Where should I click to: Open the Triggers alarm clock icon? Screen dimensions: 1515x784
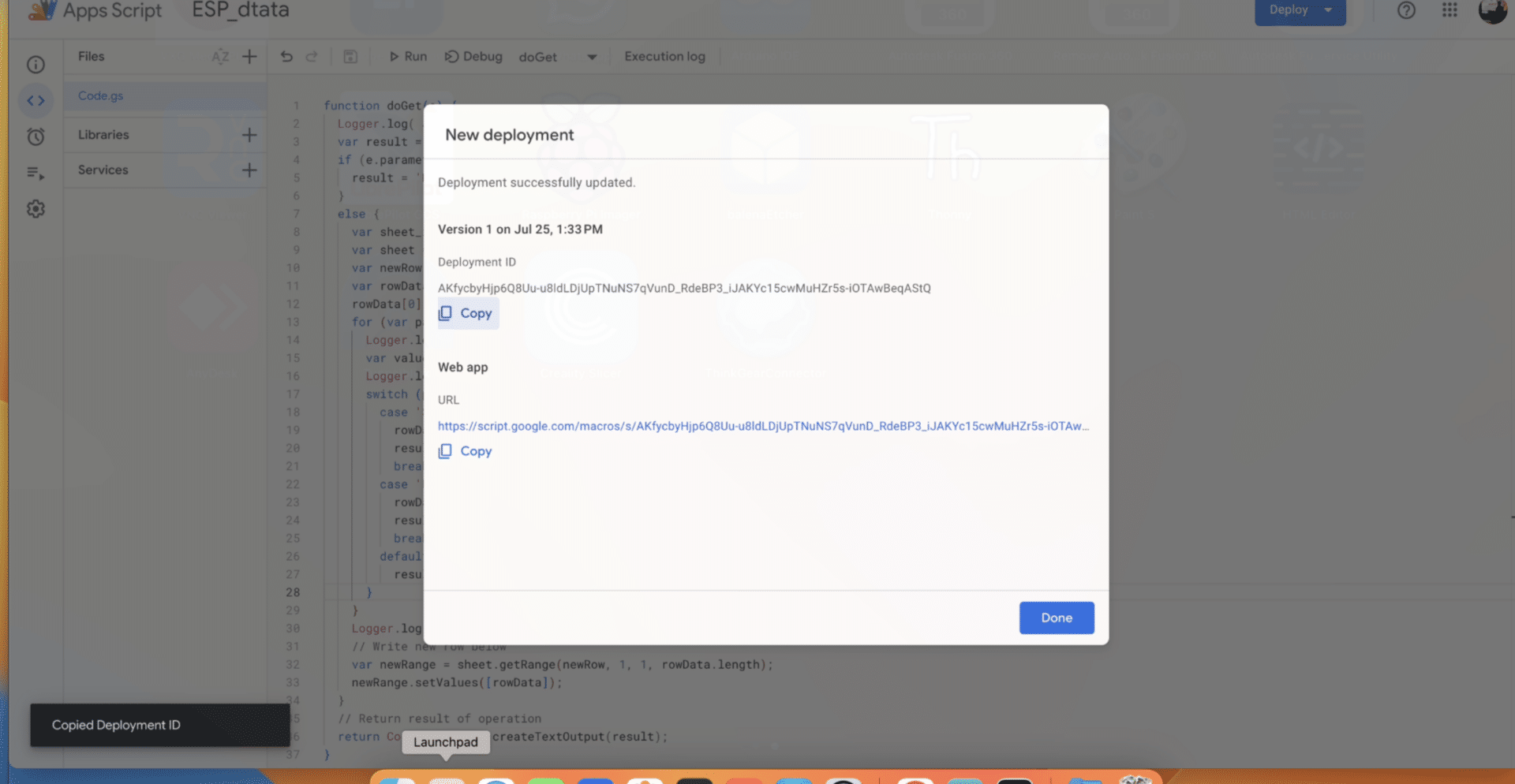pos(36,136)
